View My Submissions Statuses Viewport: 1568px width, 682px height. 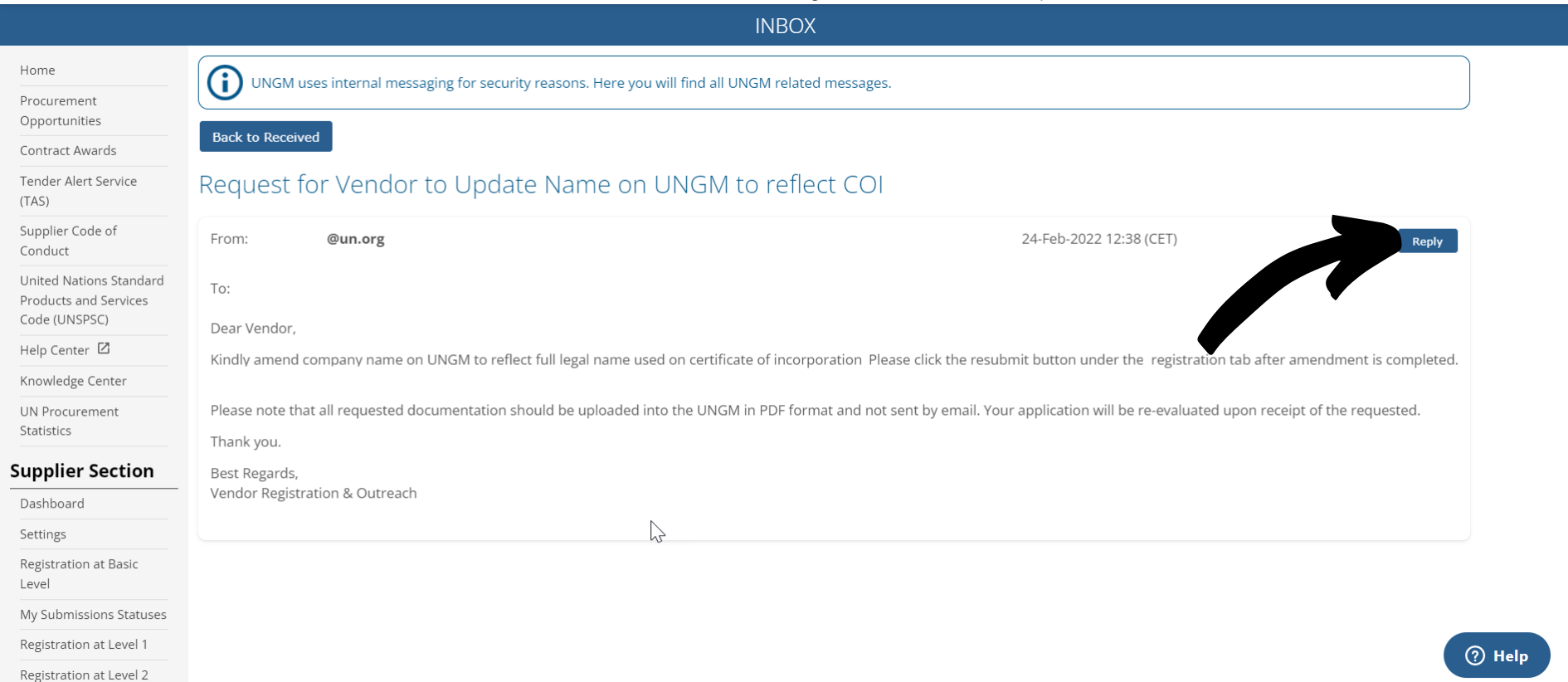tap(93, 615)
